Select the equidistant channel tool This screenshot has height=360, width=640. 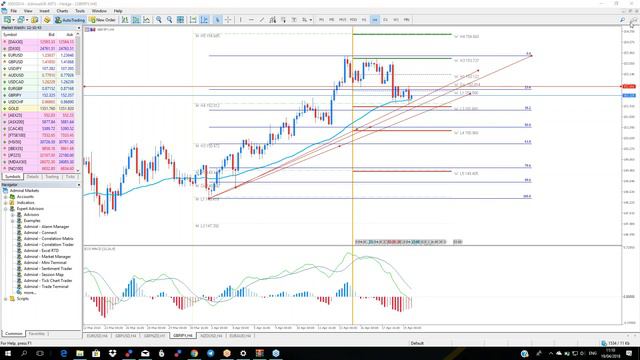point(273,20)
